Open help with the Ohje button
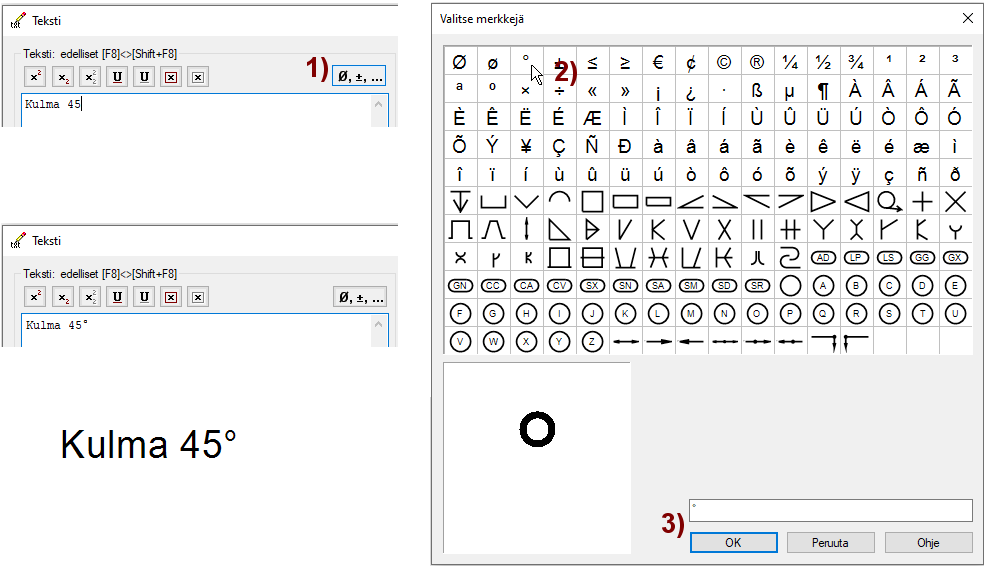The width and height of the screenshot is (984, 570). [928, 543]
